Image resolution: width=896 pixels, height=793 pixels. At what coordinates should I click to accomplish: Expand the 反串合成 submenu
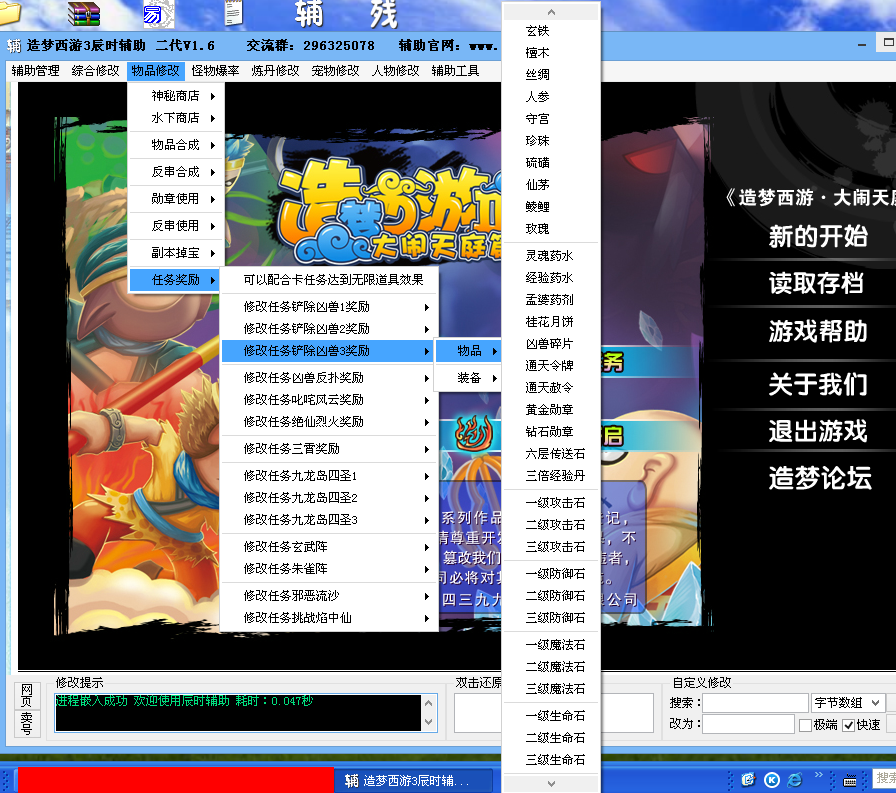point(176,172)
